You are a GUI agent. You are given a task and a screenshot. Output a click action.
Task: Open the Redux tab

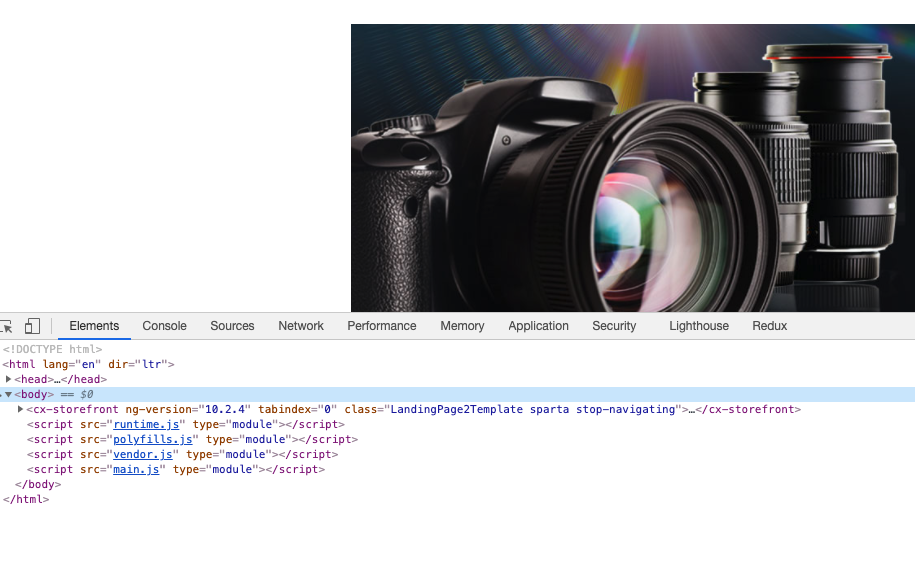(x=769, y=326)
